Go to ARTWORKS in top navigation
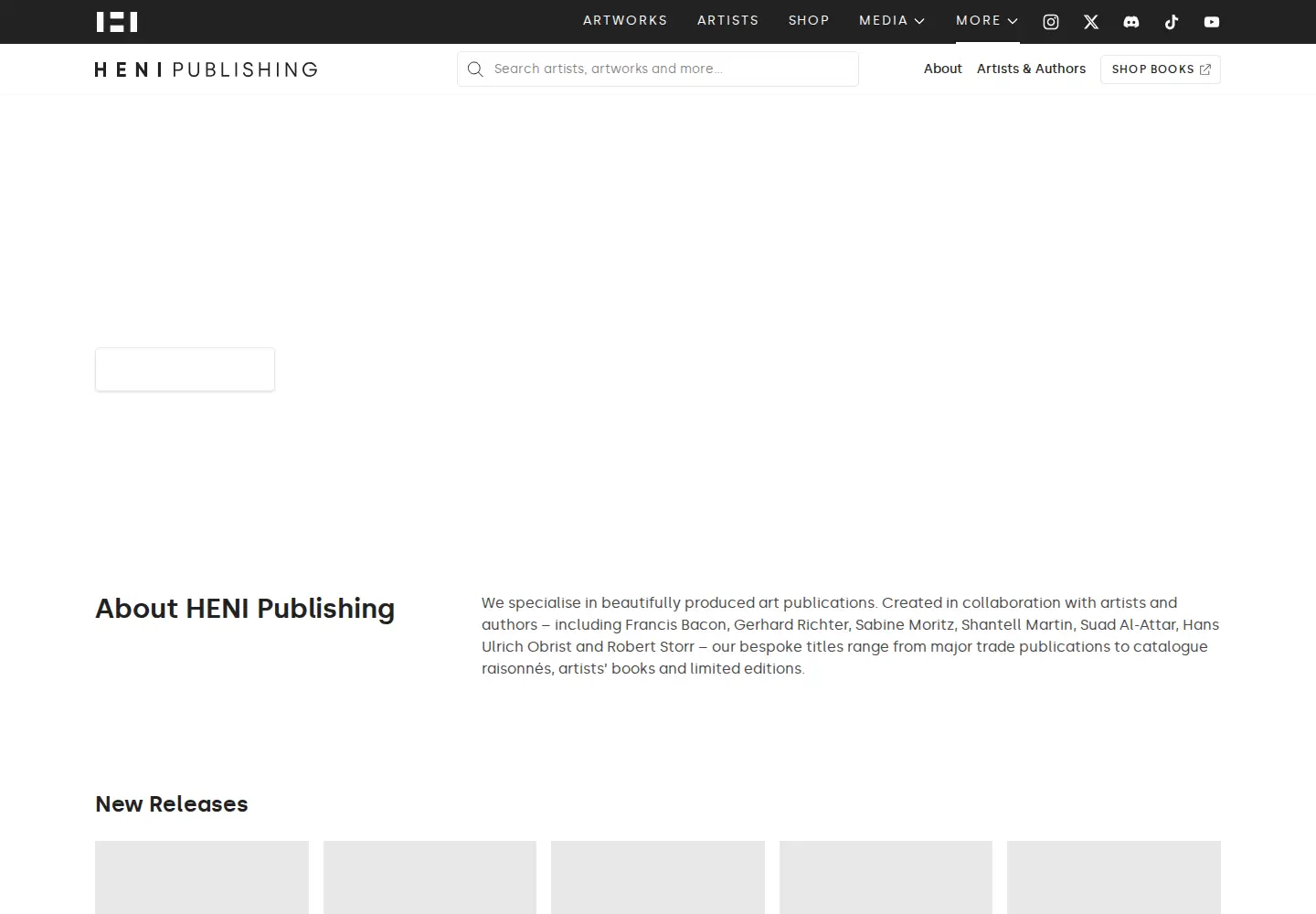The width and height of the screenshot is (1316, 914). point(625,20)
